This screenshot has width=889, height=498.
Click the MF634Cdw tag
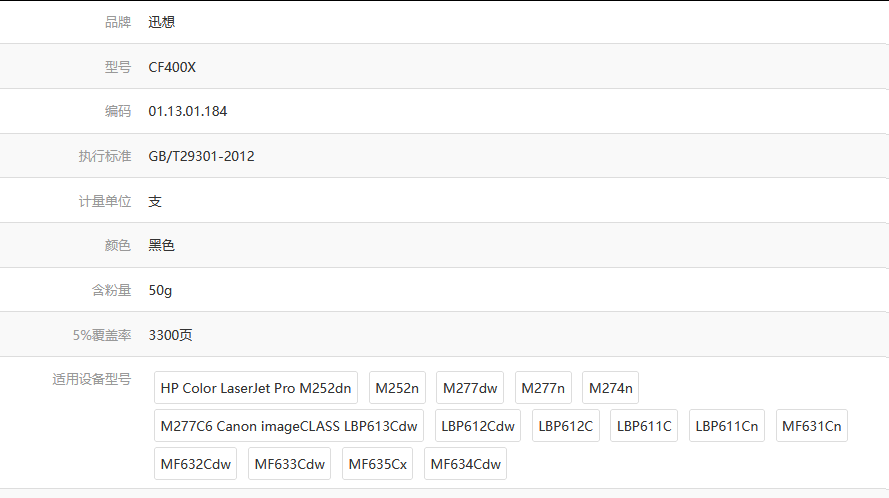[x=465, y=464]
